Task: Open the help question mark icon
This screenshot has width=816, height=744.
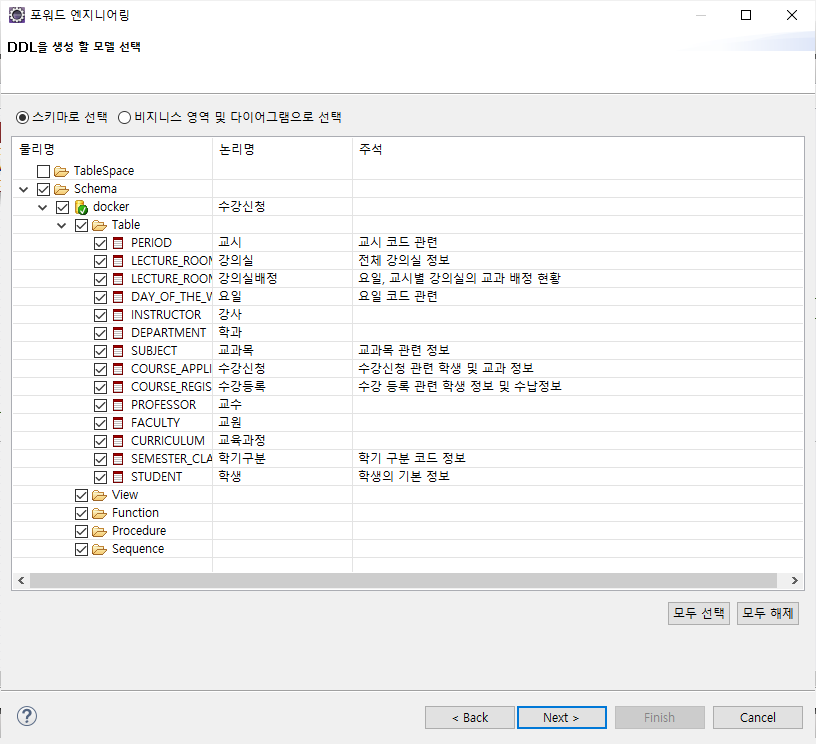Action: [27, 716]
